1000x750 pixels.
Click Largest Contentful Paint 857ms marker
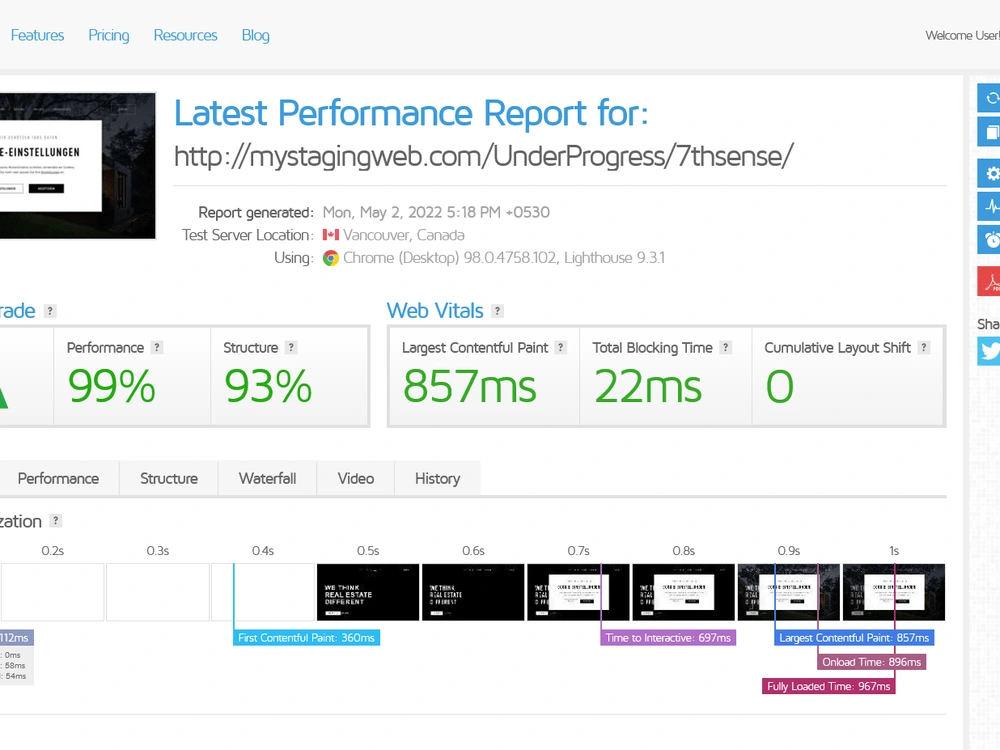[854, 638]
